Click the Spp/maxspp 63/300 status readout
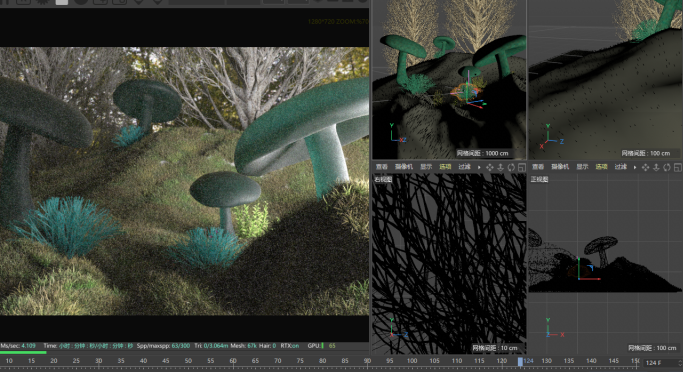 tap(163, 346)
